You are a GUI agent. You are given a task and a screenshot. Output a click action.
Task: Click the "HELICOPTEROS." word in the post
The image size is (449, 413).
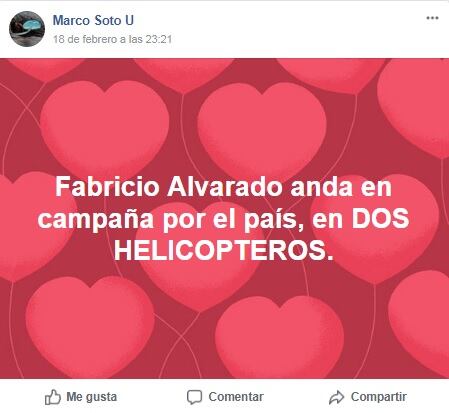pos(224,251)
